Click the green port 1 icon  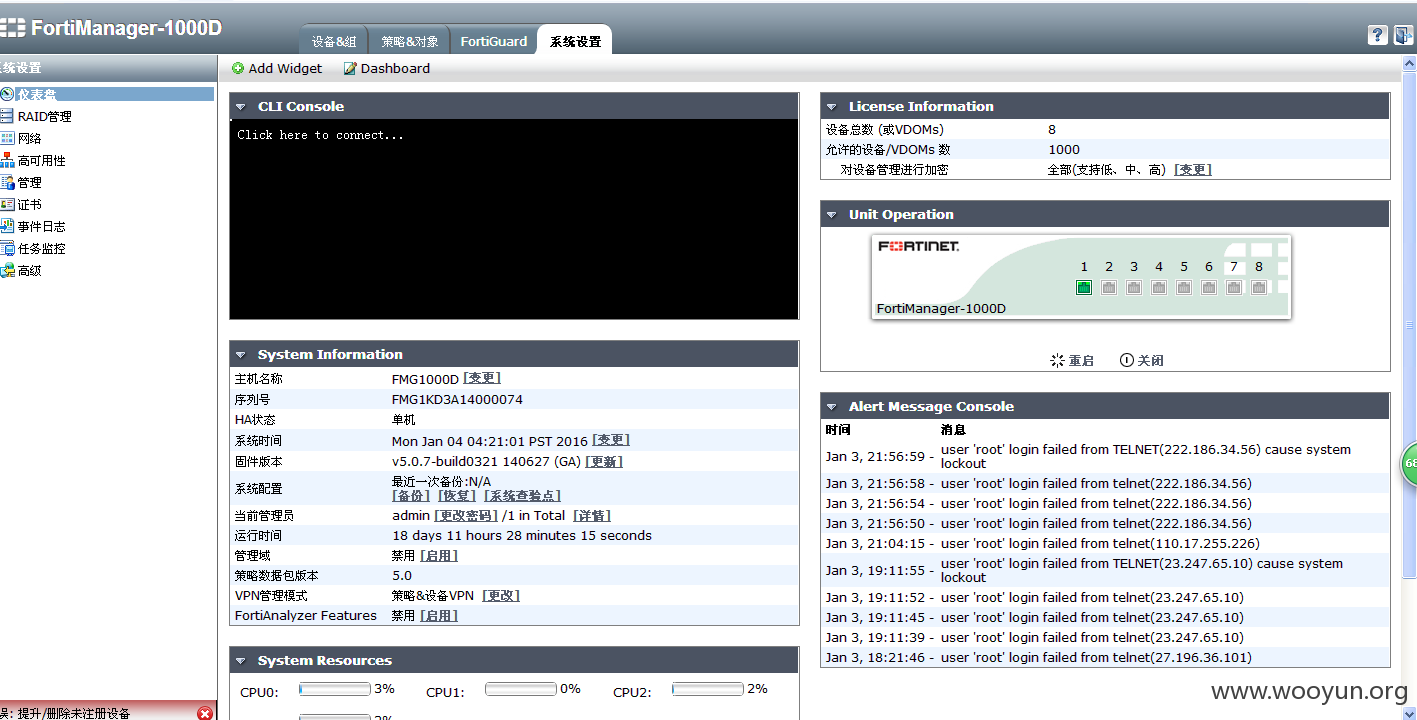pyautogui.click(x=1084, y=288)
